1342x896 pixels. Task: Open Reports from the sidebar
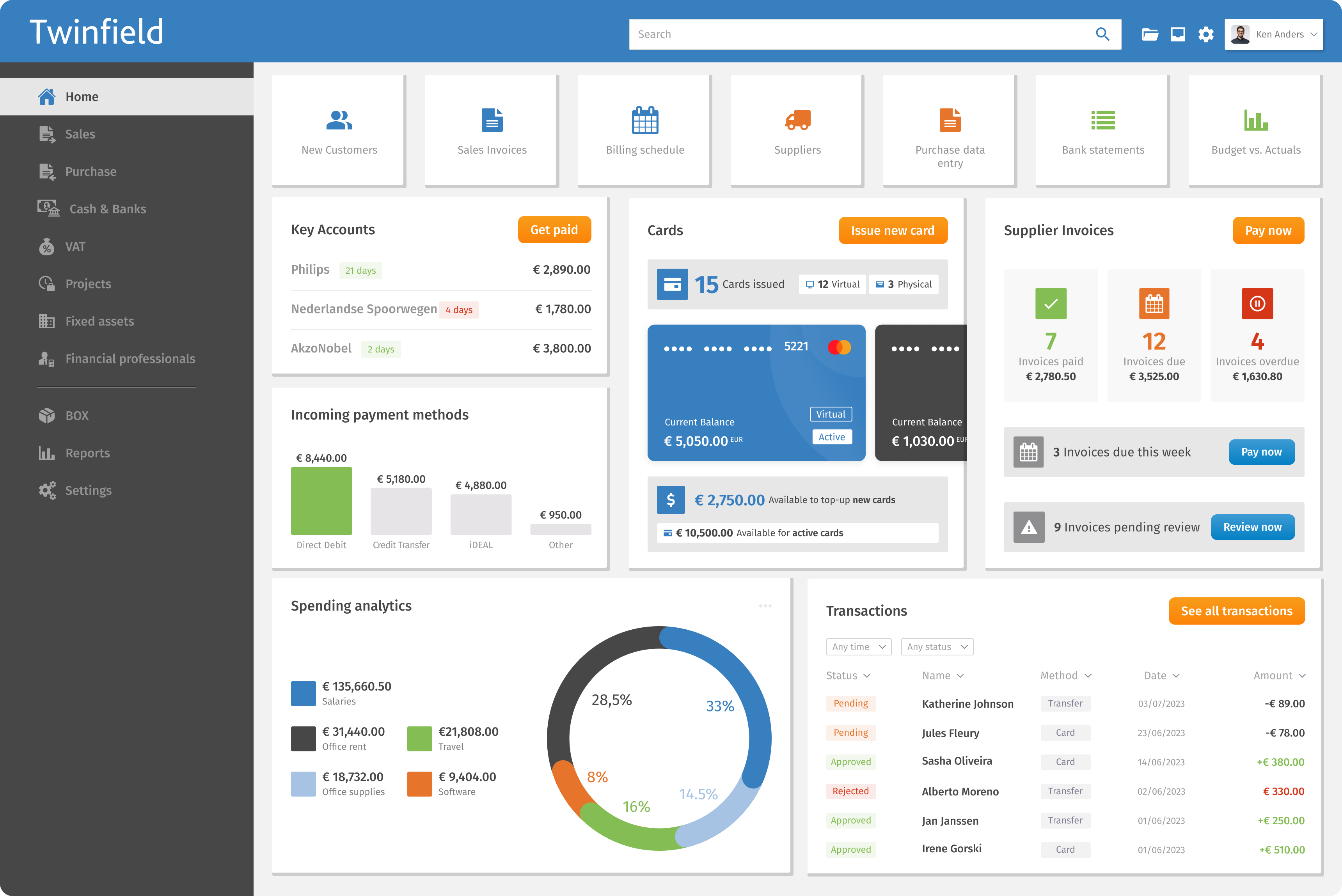point(87,453)
